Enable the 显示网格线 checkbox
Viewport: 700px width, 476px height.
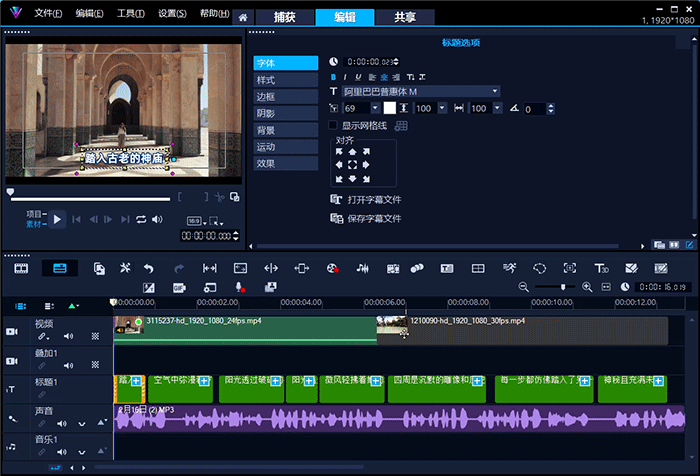pyautogui.click(x=333, y=125)
